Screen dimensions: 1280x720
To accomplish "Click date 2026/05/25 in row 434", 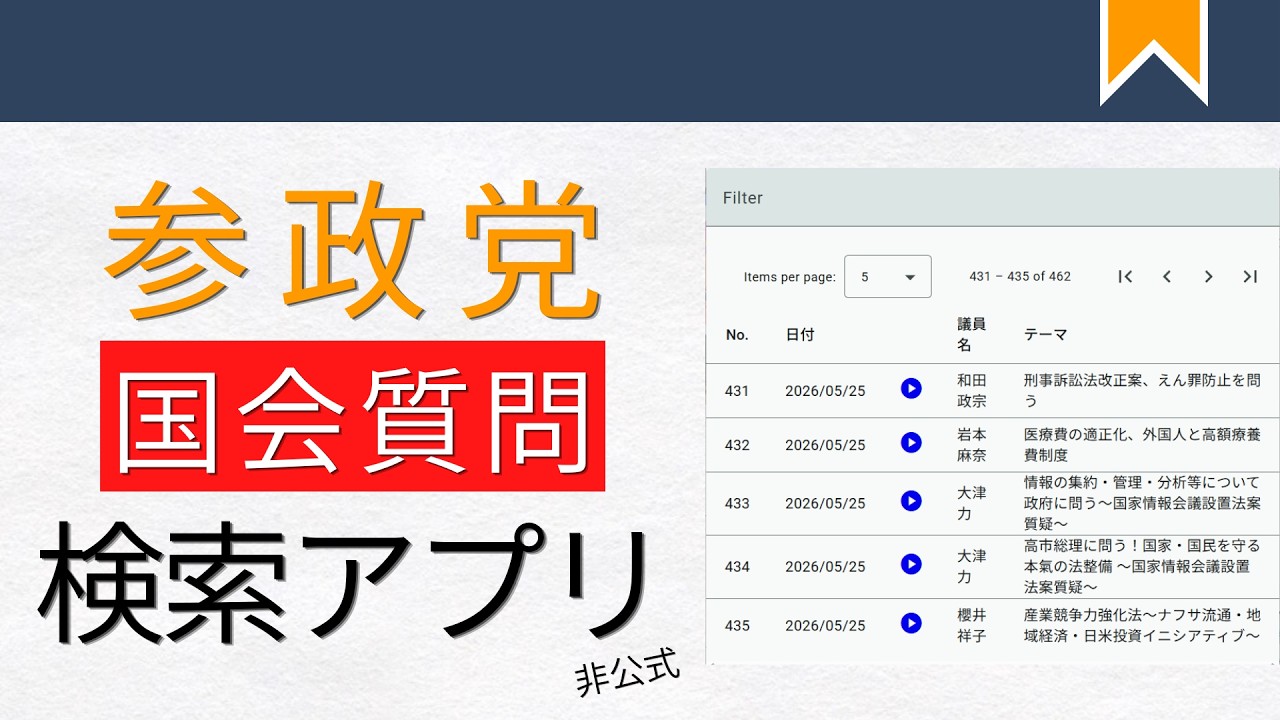I will pyautogui.click(x=825, y=566).
